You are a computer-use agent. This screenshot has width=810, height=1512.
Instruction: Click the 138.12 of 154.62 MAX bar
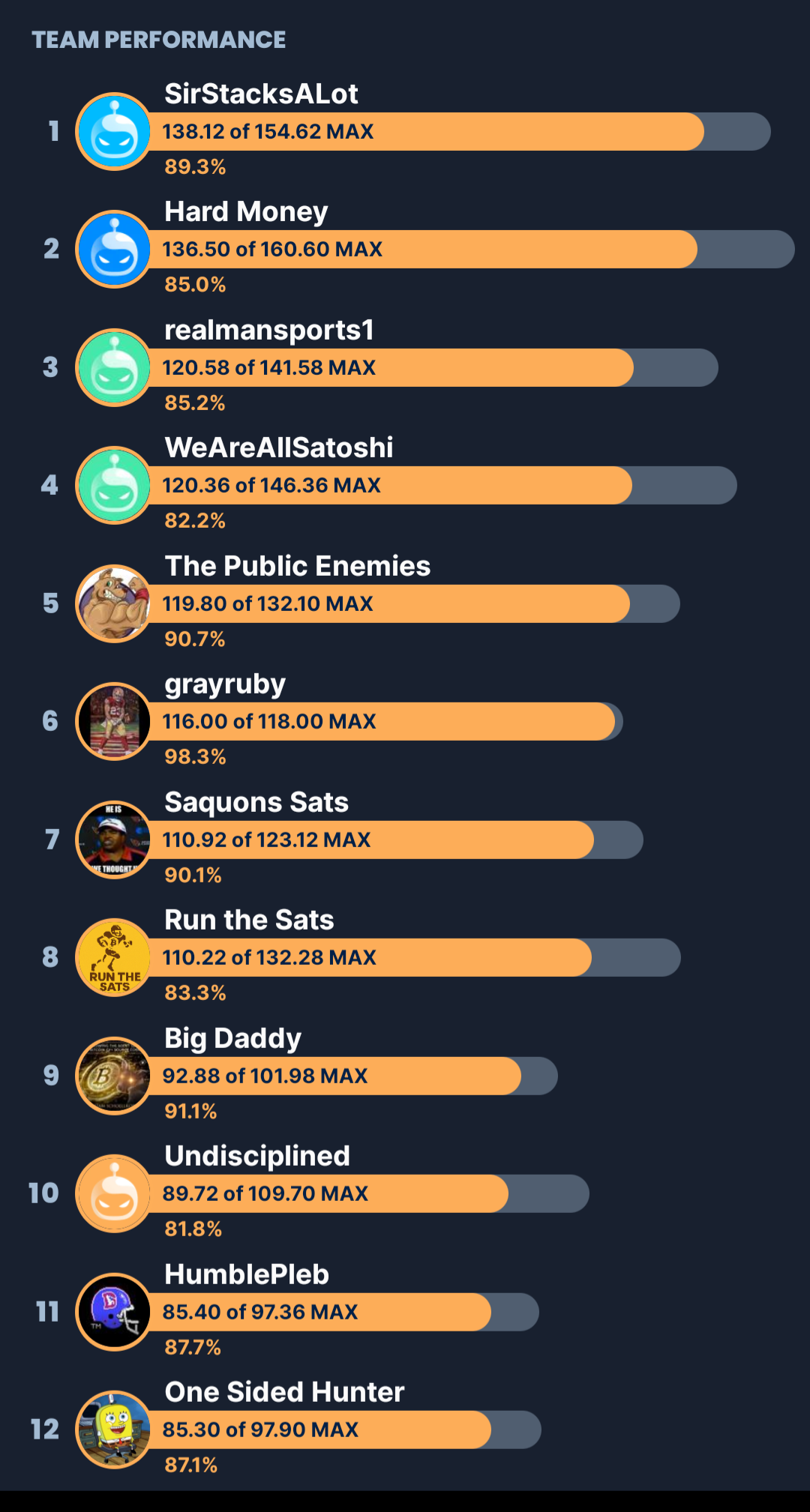(x=457, y=131)
